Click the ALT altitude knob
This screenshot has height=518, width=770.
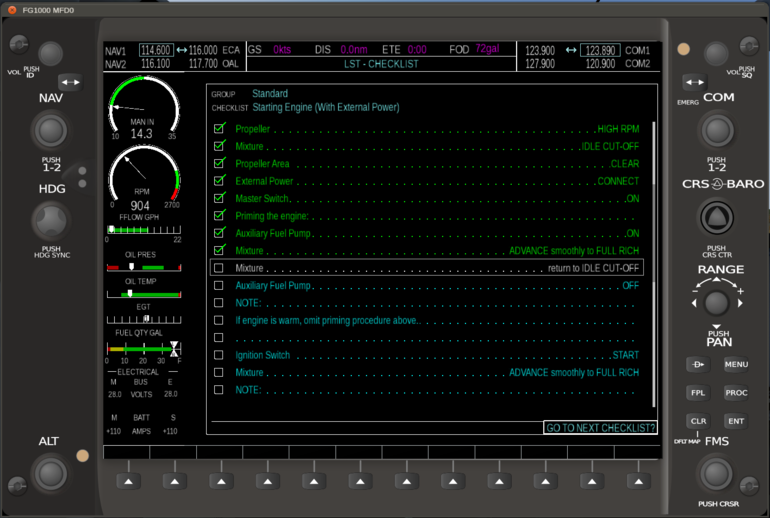coord(49,472)
